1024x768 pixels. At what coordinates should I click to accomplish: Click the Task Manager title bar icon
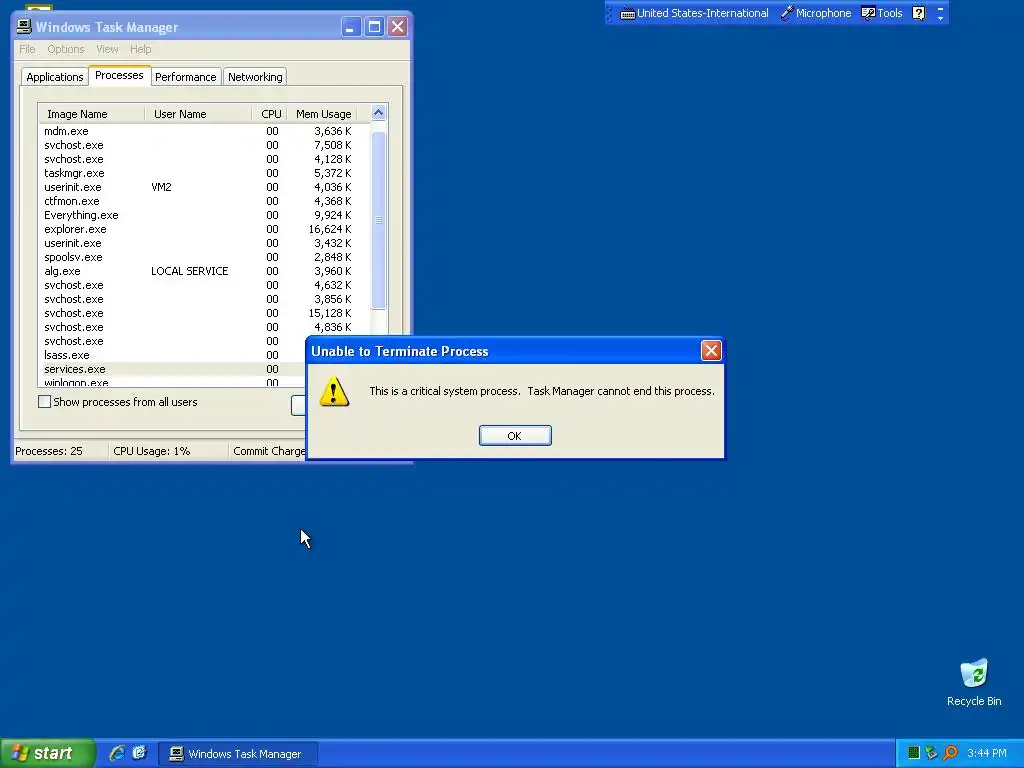click(x=24, y=27)
